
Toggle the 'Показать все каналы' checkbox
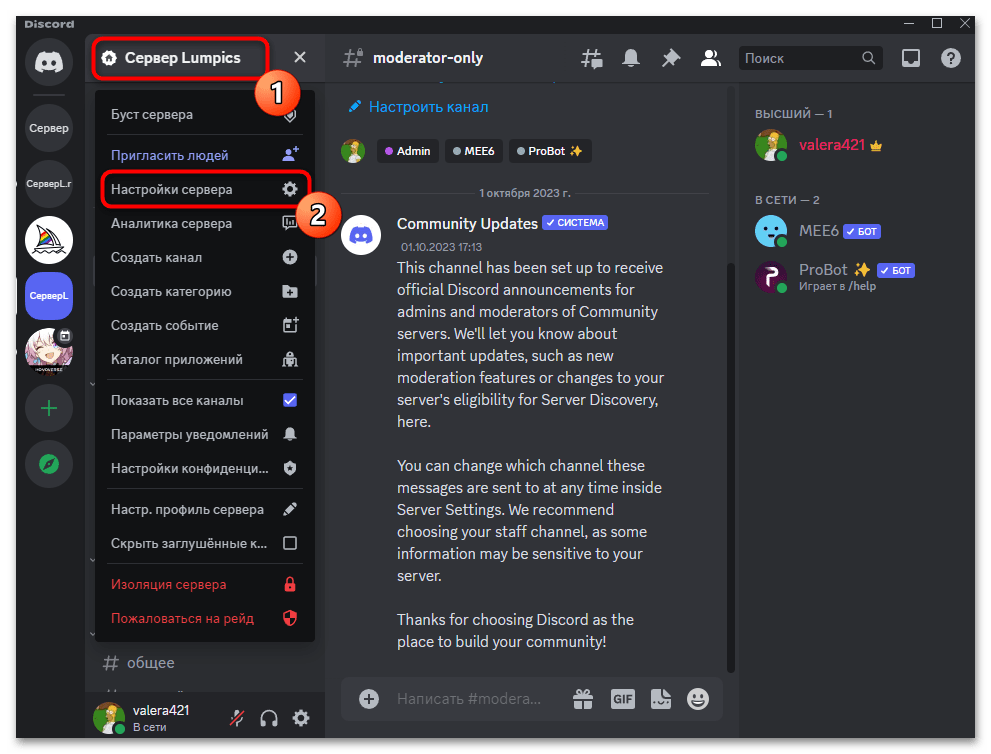290,400
